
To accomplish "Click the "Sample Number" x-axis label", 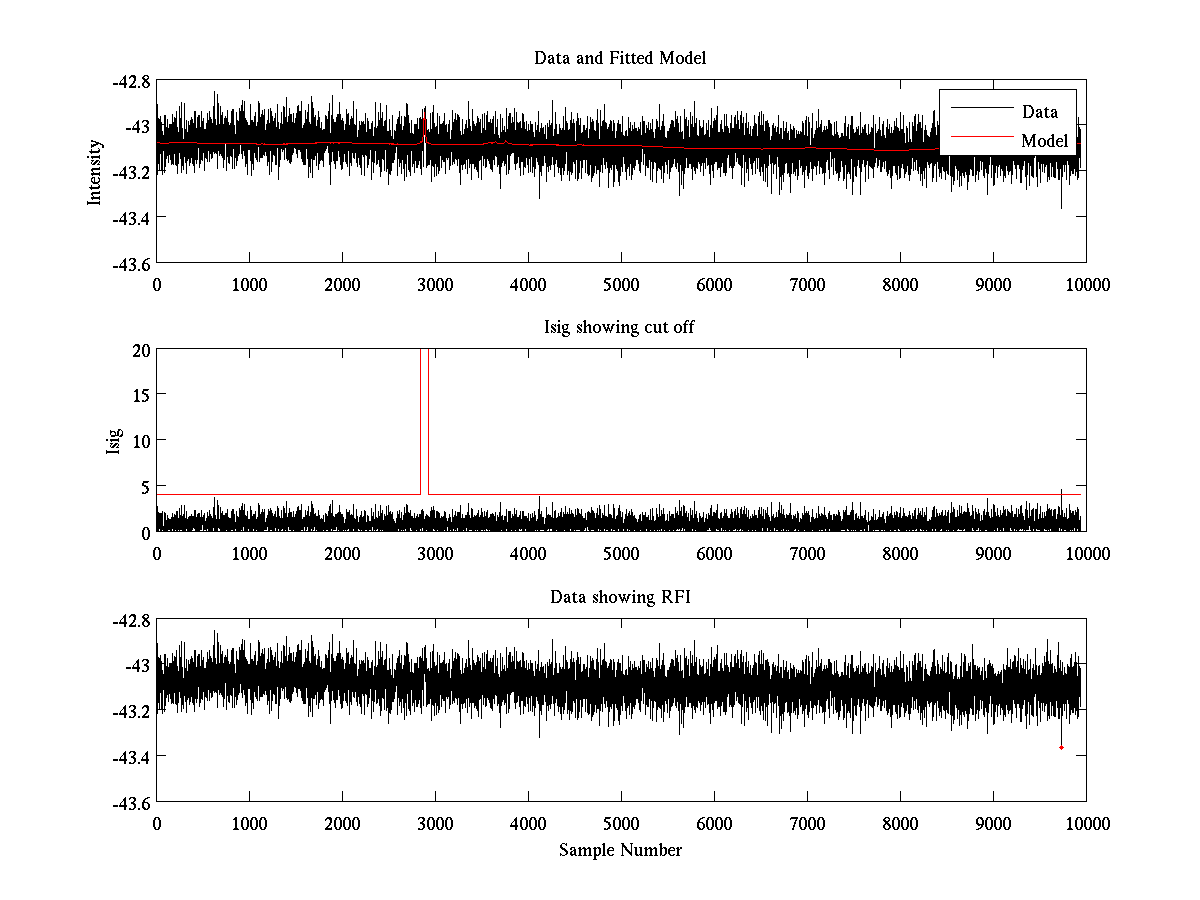I will (620, 850).
